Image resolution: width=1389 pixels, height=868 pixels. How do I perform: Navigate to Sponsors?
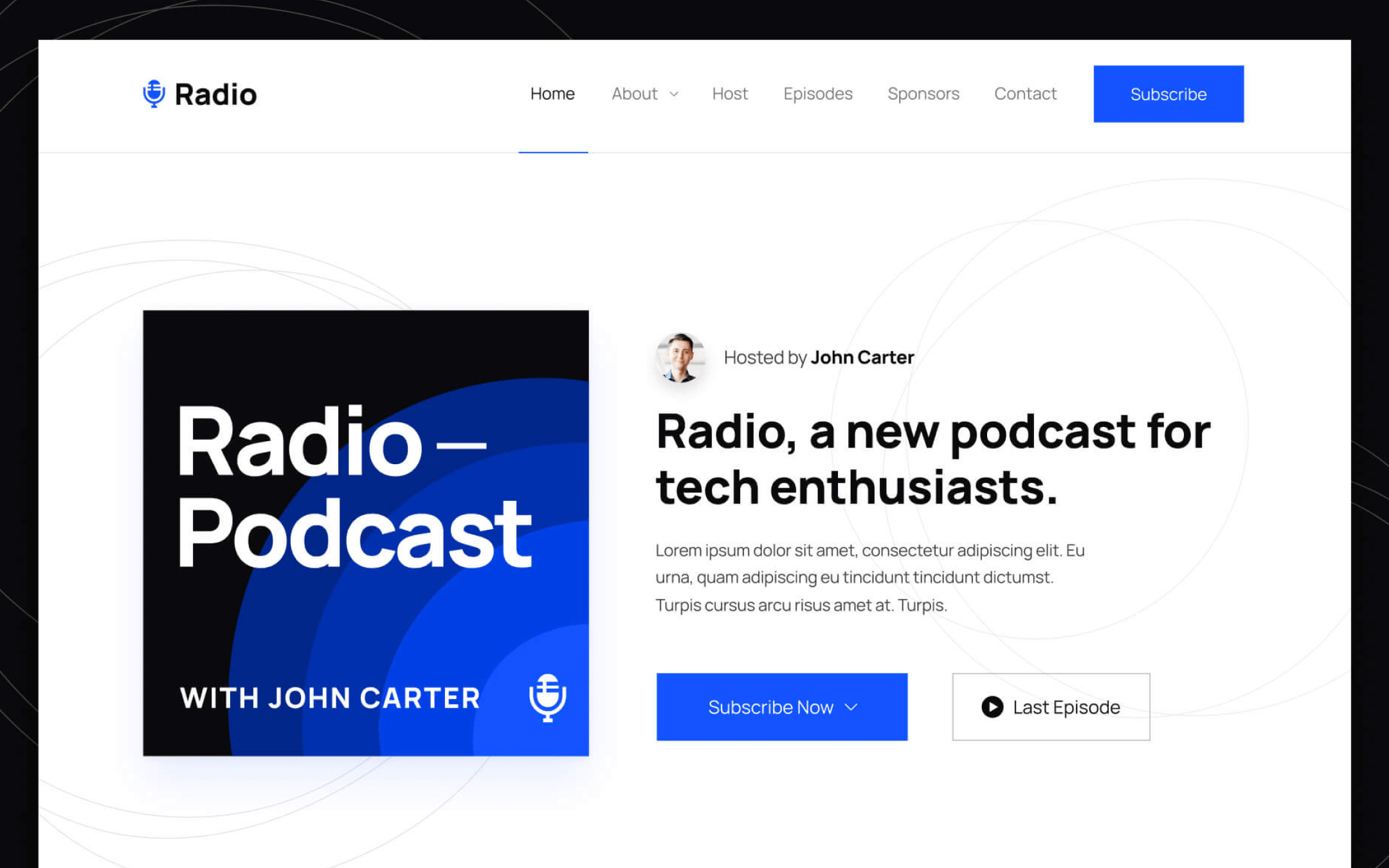pyautogui.click(x=923, y=94)
